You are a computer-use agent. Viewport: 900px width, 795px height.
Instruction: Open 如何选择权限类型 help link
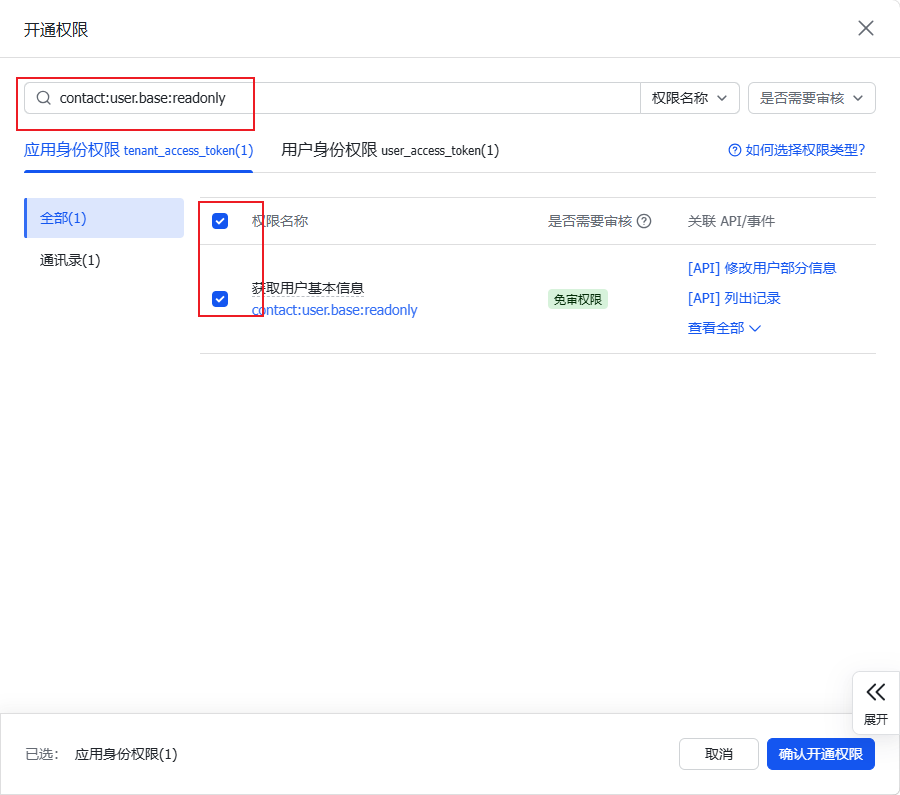(796, 150)
